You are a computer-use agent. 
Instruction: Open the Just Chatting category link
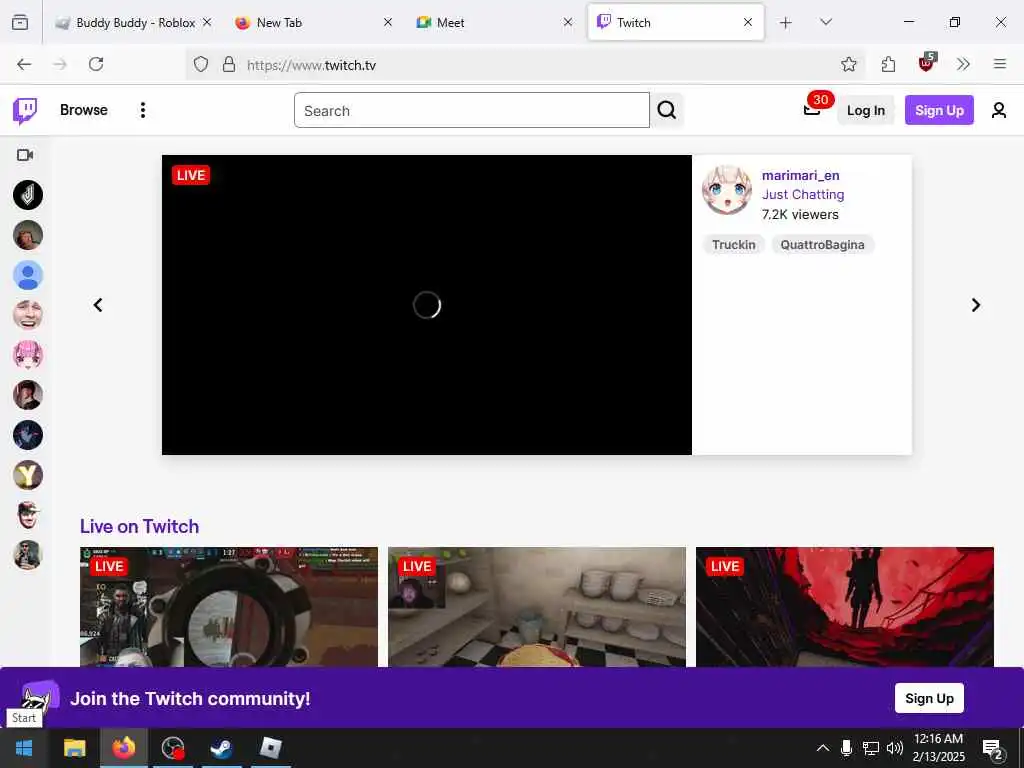[x=803, y=195]
